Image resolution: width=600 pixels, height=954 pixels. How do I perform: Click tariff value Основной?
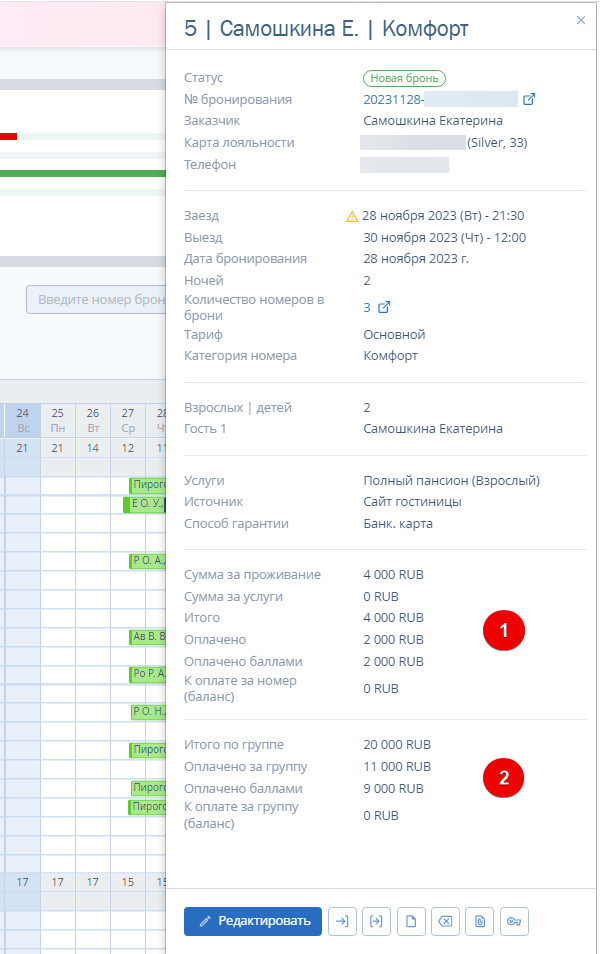tap(394, 335)
